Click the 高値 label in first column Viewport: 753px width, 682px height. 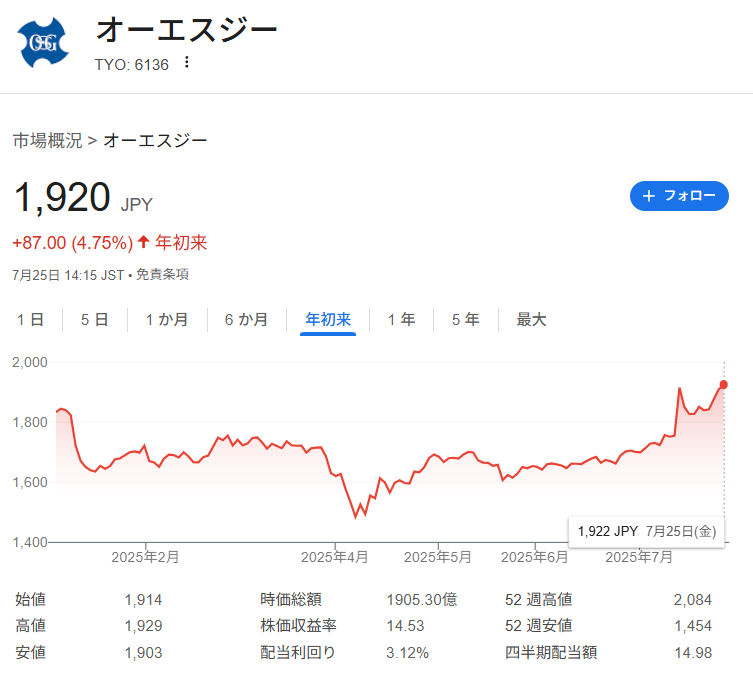point(31,625)
